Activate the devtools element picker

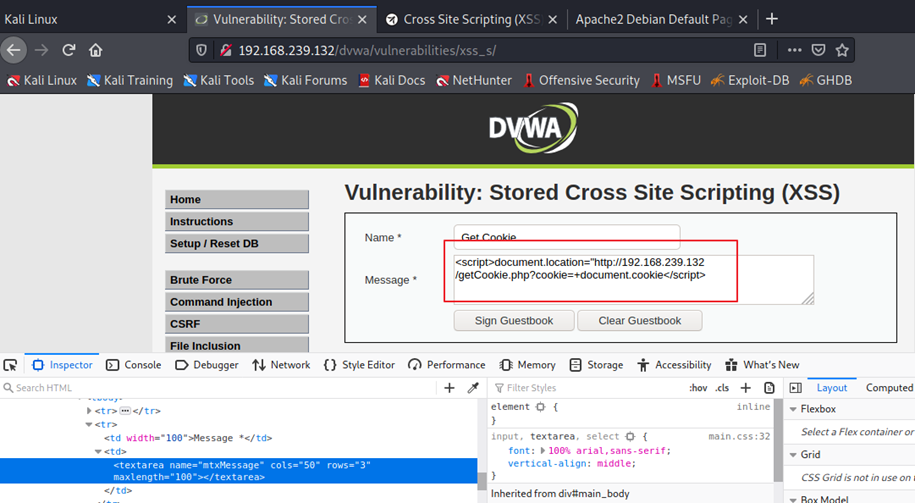point(11,365)
